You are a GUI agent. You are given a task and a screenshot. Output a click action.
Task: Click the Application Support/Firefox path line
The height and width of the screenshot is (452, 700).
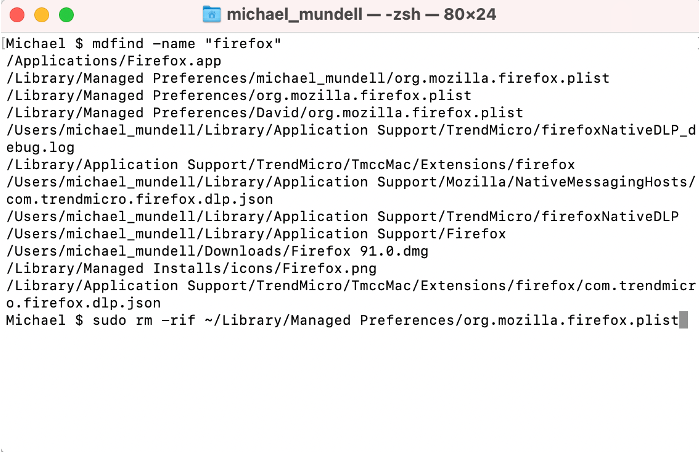[256, 234]
